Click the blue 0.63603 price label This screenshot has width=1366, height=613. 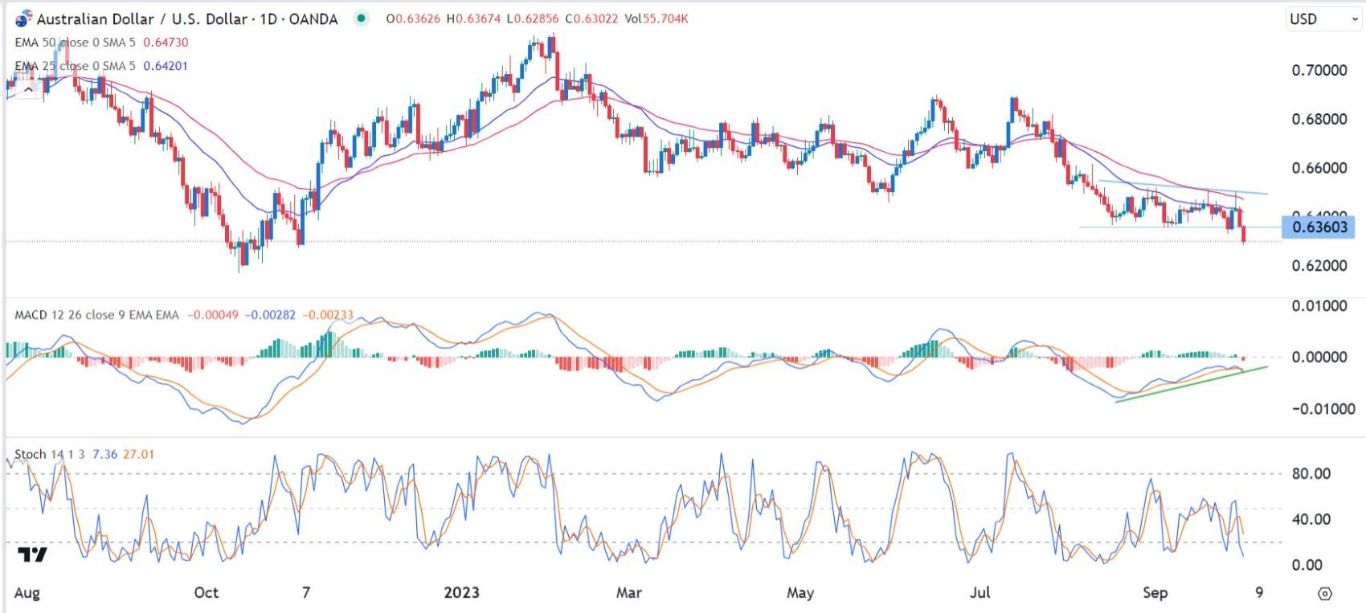coord(1320,227)
